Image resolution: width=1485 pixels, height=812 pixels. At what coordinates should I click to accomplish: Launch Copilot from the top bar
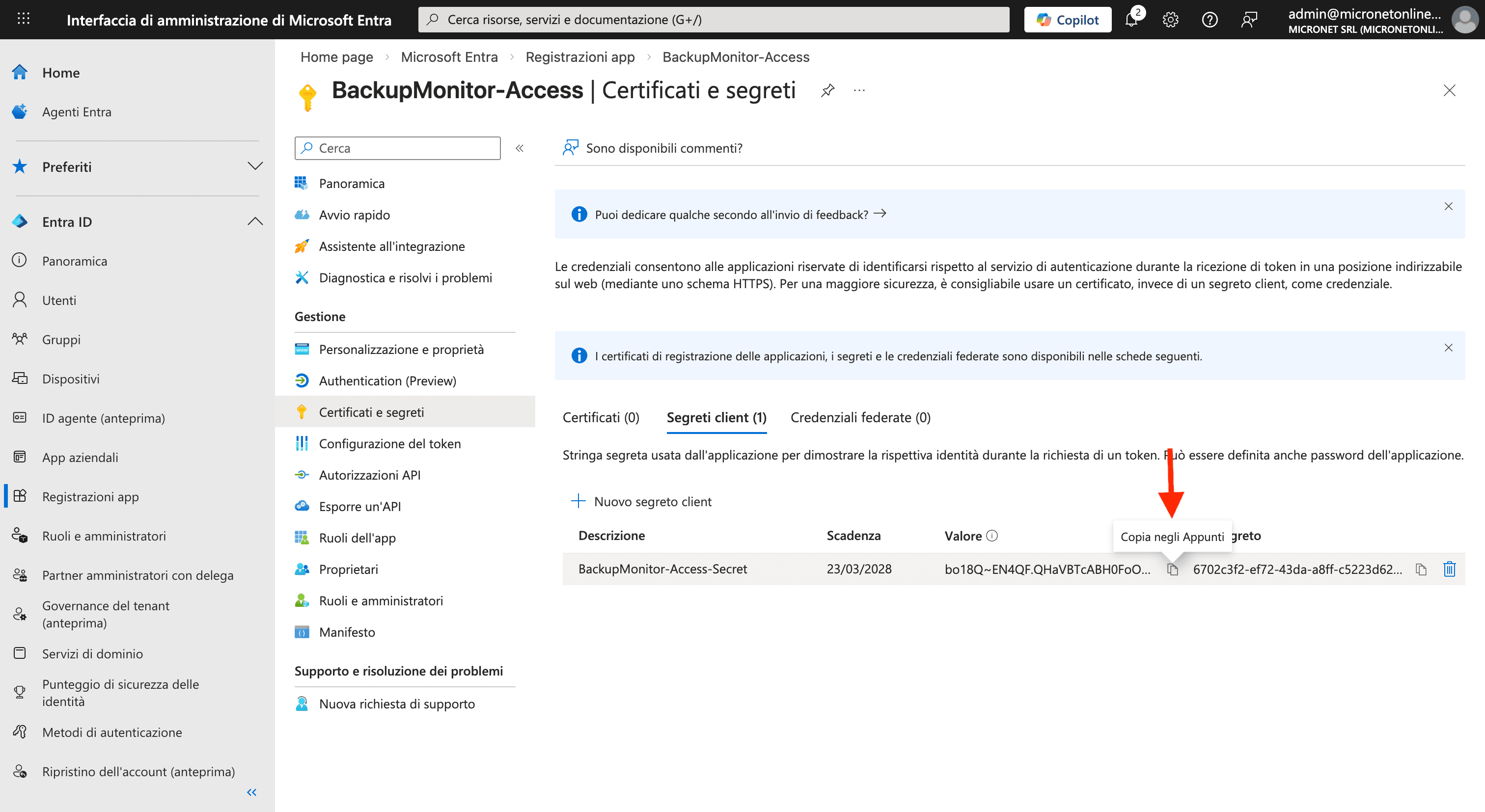pyautogui.click(x=1068, y=20)
